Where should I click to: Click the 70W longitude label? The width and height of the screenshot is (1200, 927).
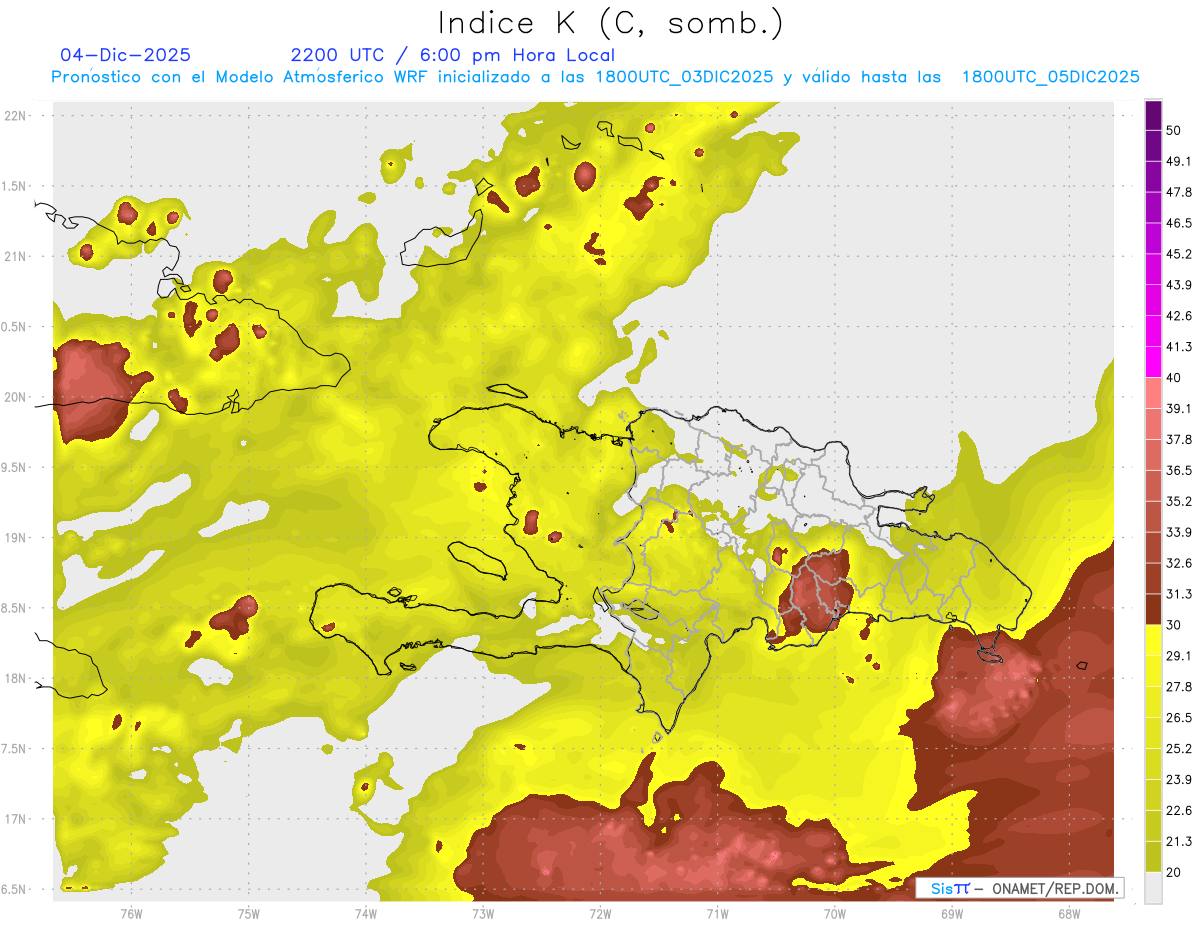coord(834,913)
